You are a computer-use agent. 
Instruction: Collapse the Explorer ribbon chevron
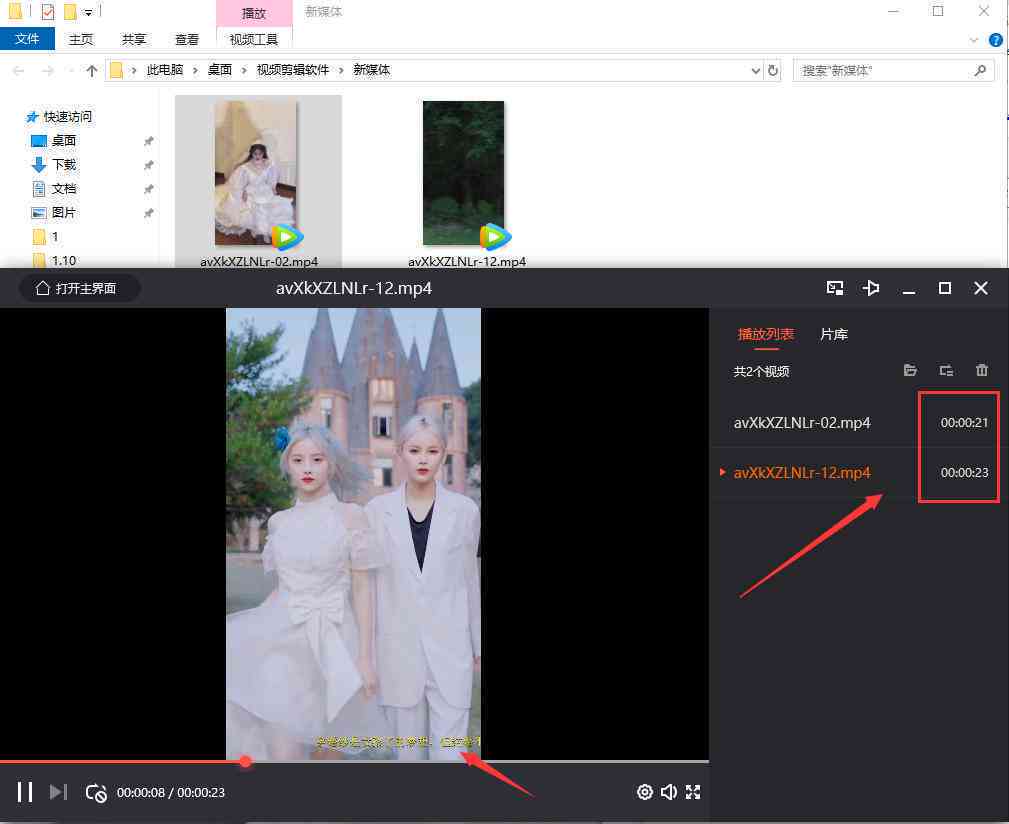(974, 40)
